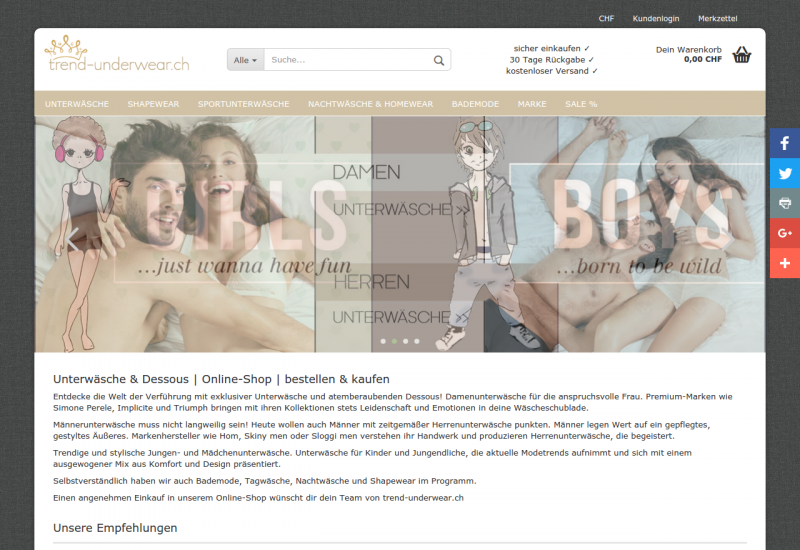Open Nachtwäsche & Homewear menu
This screenshot has height=550, width=800.
click(x=370, y=104)
